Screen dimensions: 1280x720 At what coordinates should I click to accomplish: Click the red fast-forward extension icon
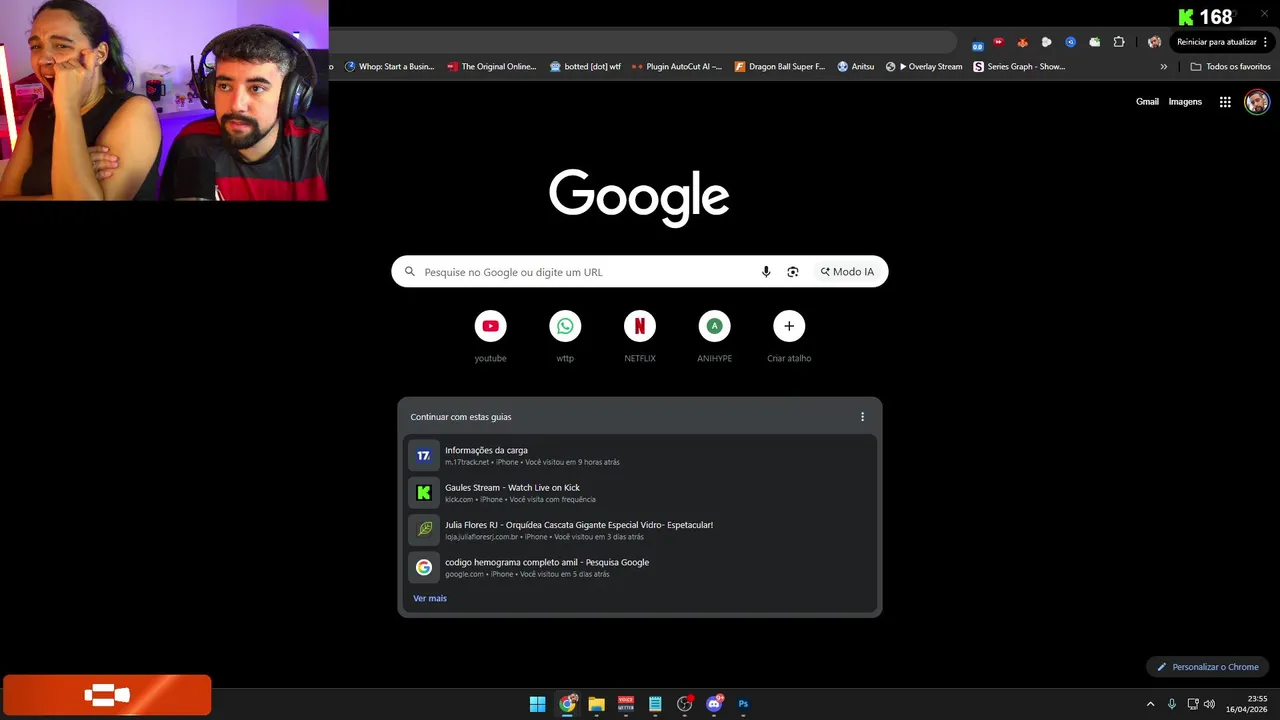point(998,42)
